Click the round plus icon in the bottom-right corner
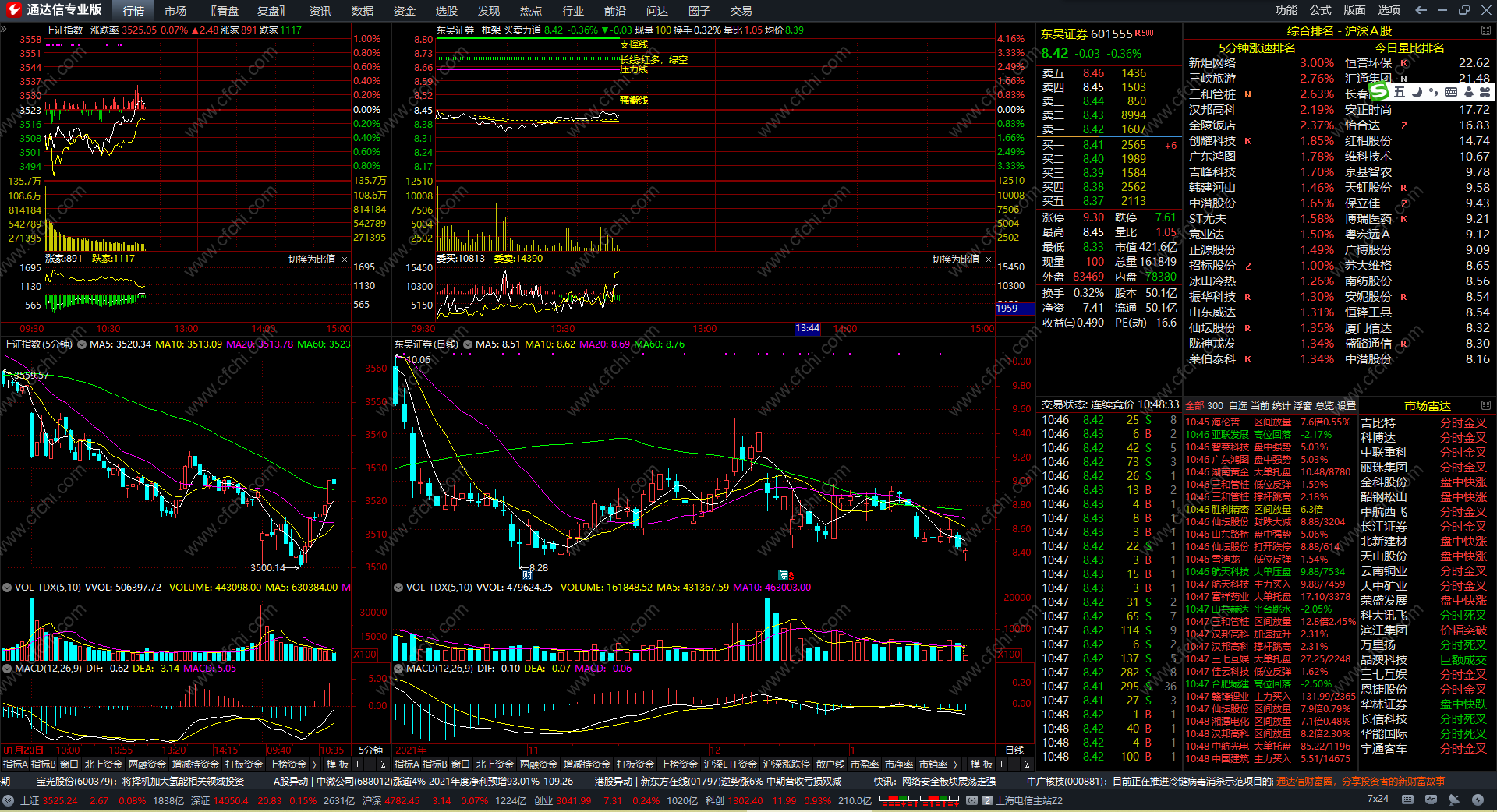Viewport: 1497px width, 812px height. [x=1478, y=800]
